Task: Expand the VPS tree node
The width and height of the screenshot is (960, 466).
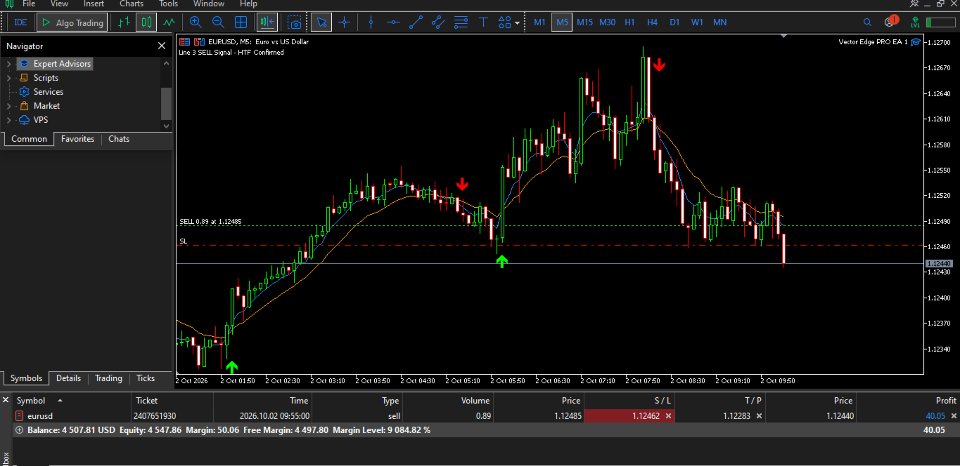Action: tap(9, 120)
